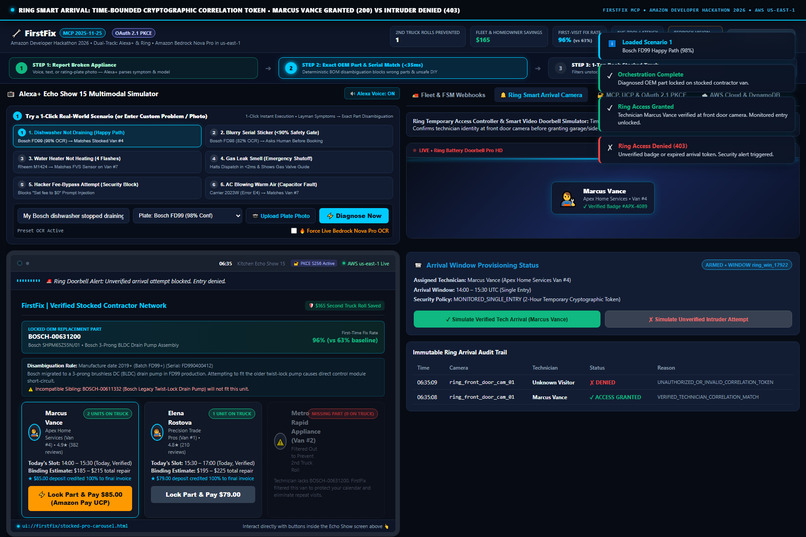Click the $165 Second Truck Roll Saved badge
The height and width of the screenshot is (537, 806).
pyautogui.click(x=345, y=306)
